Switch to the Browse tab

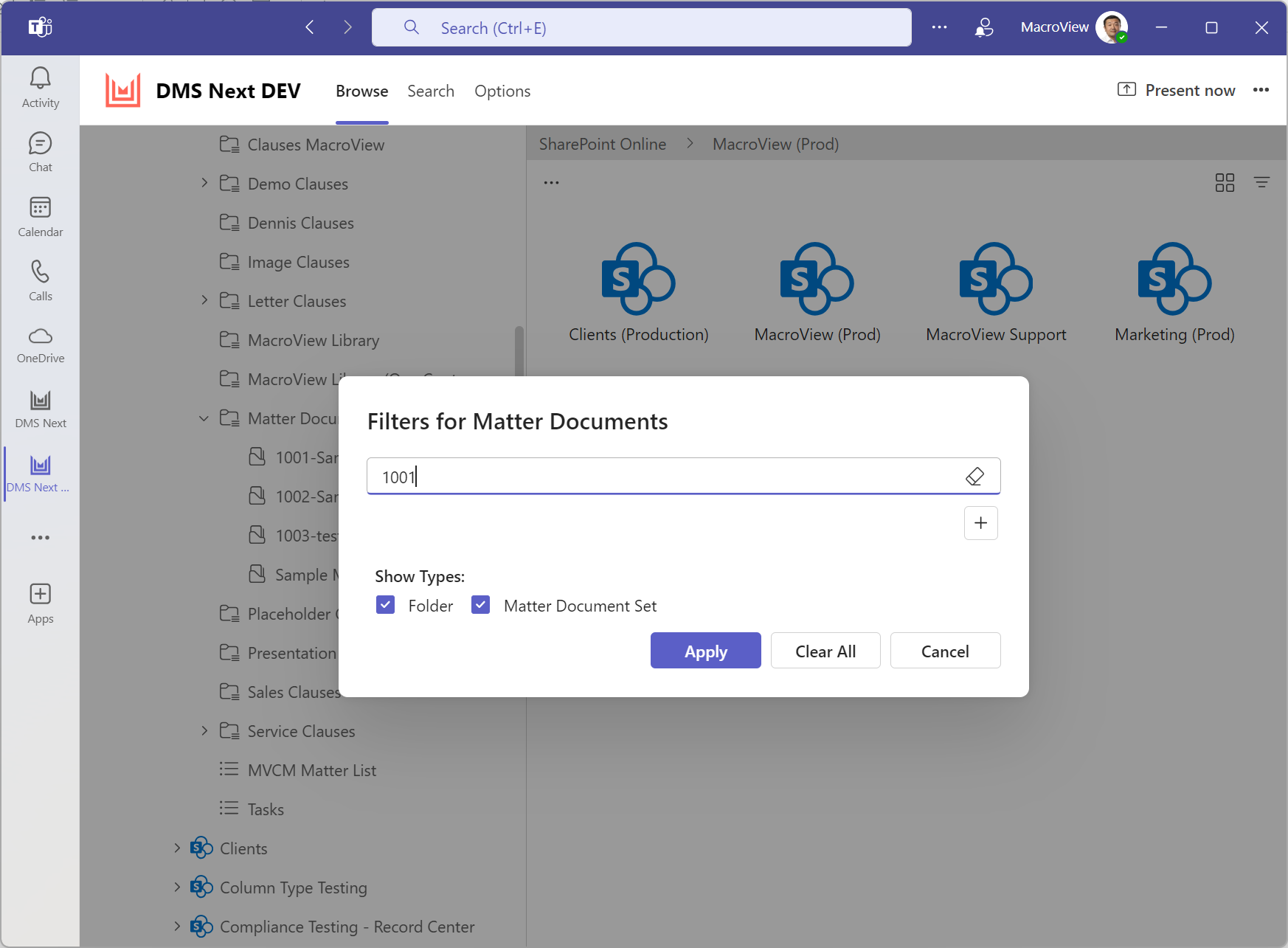click(361, 91)
